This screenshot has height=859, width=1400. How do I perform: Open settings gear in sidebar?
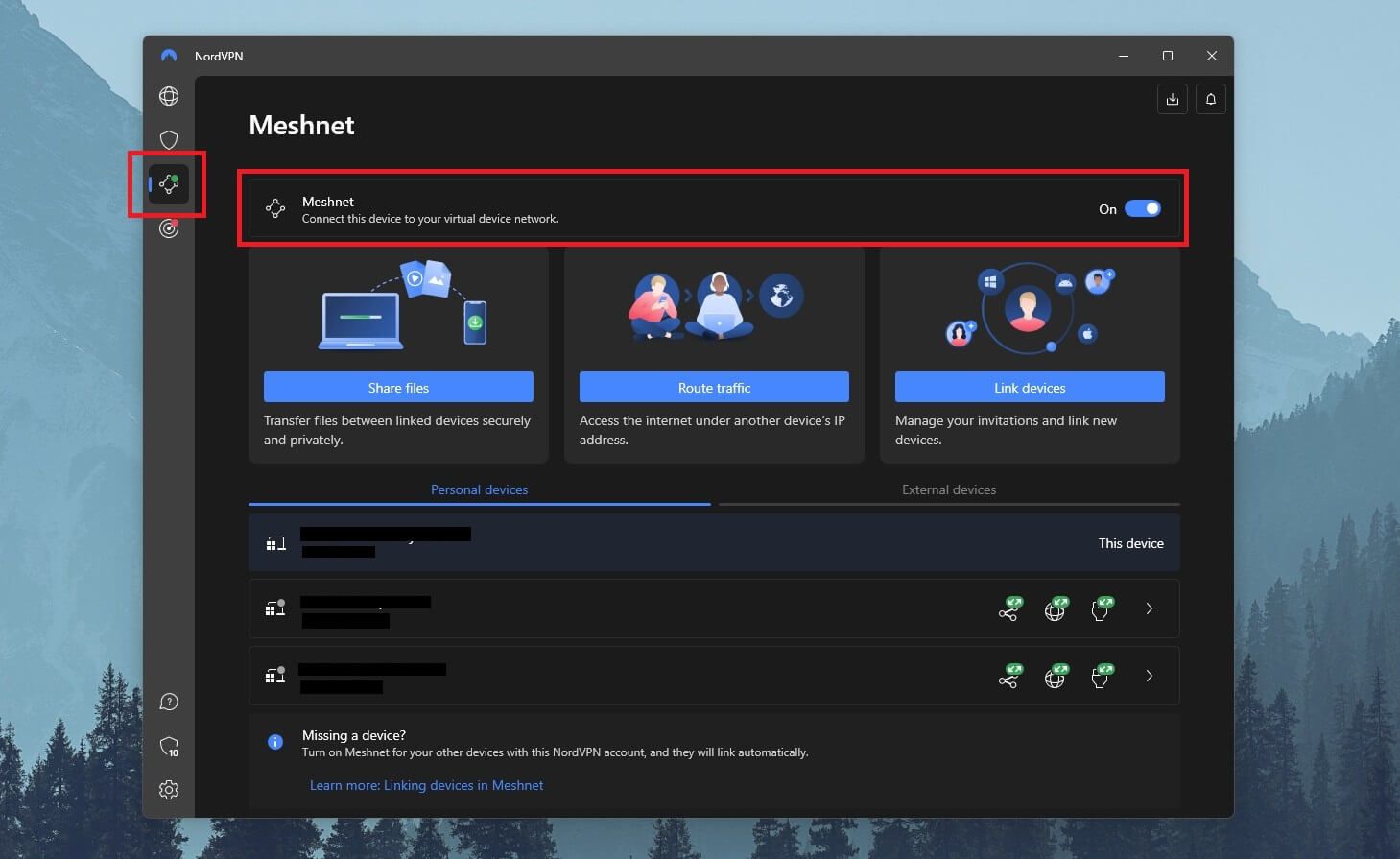point(169,790)
